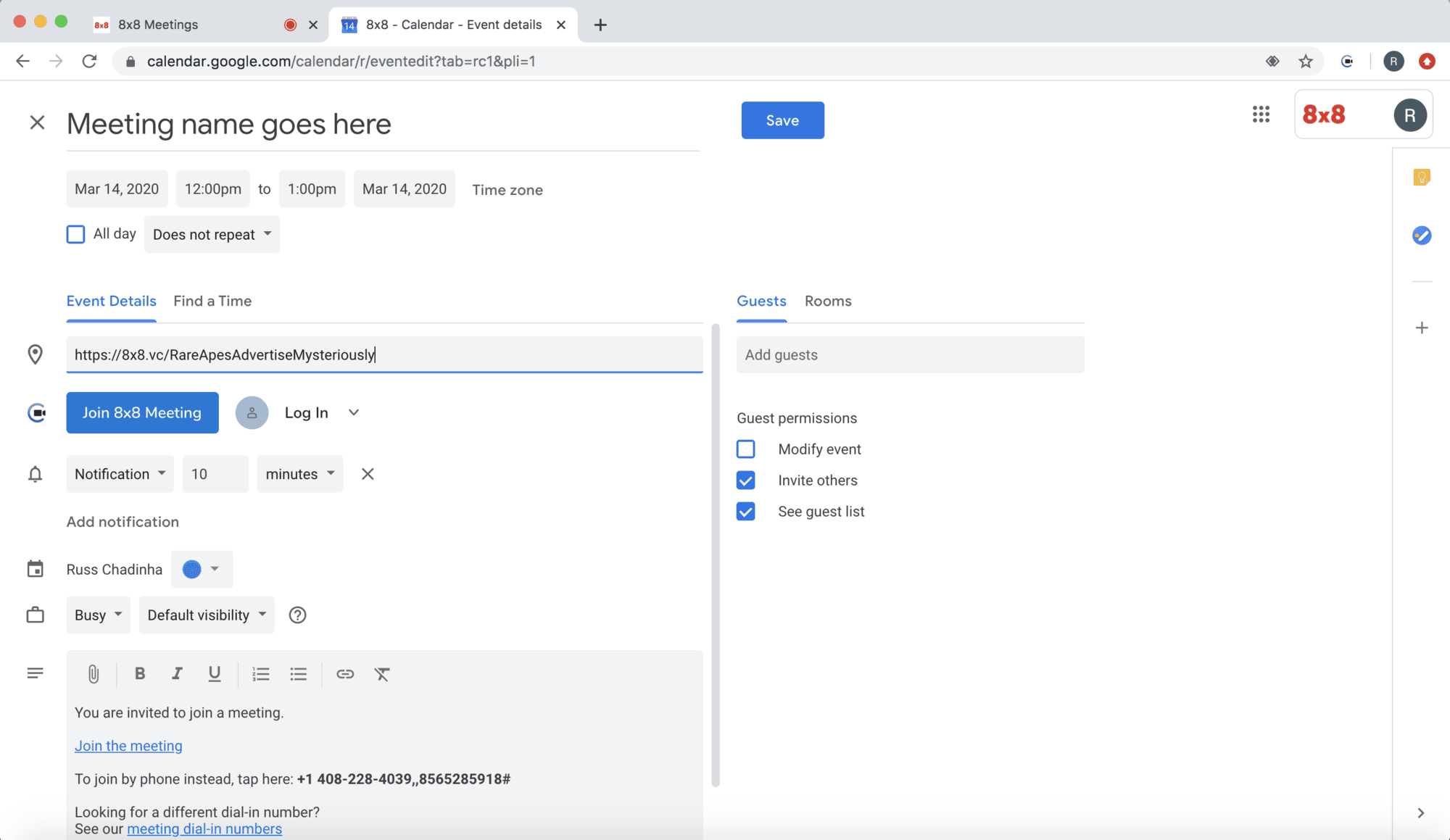Click the 8x8 video camera icon

tap(36, 412)
